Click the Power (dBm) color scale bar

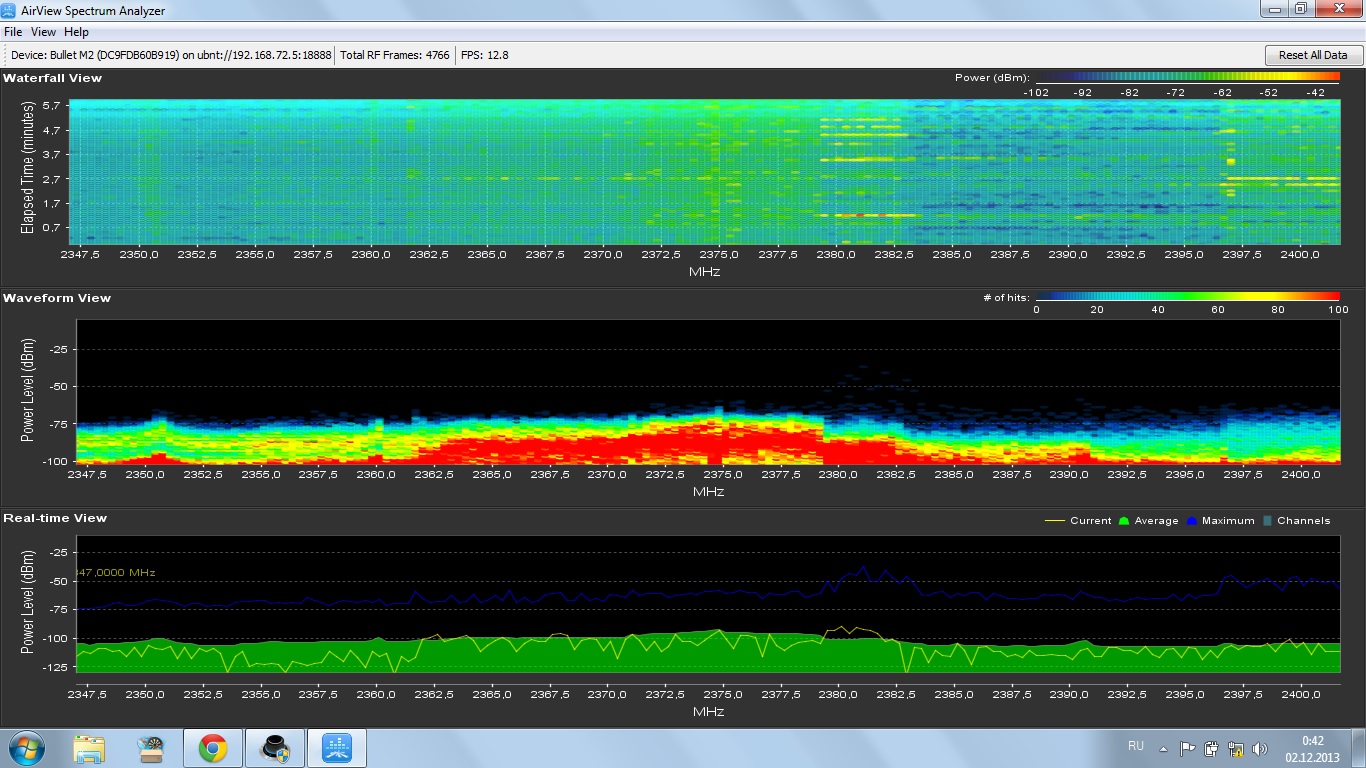coord(1186,77)
